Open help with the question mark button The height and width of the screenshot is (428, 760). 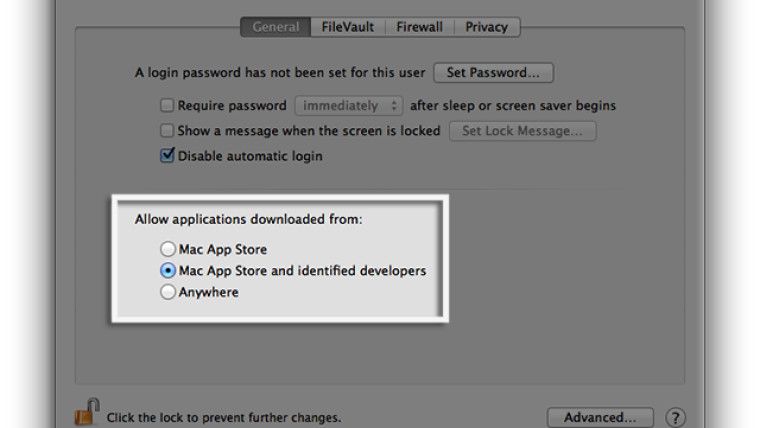pos(675,417)
